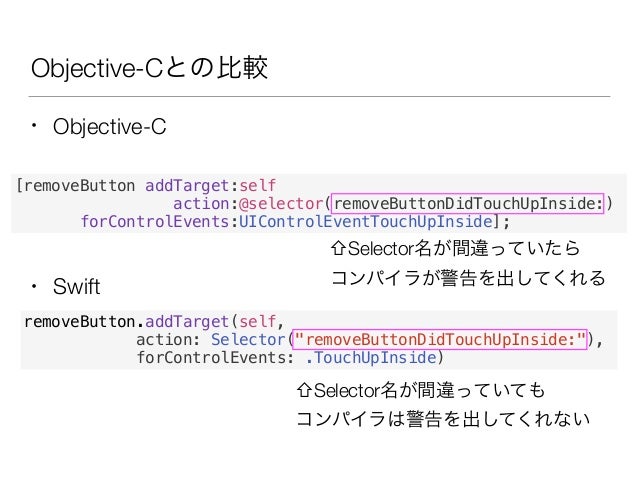The image size is (638, 479).
Task: Click the boxed red "removeButtonDidTouchUpInside:" string in Swift code
Action: tap(440, 339)
